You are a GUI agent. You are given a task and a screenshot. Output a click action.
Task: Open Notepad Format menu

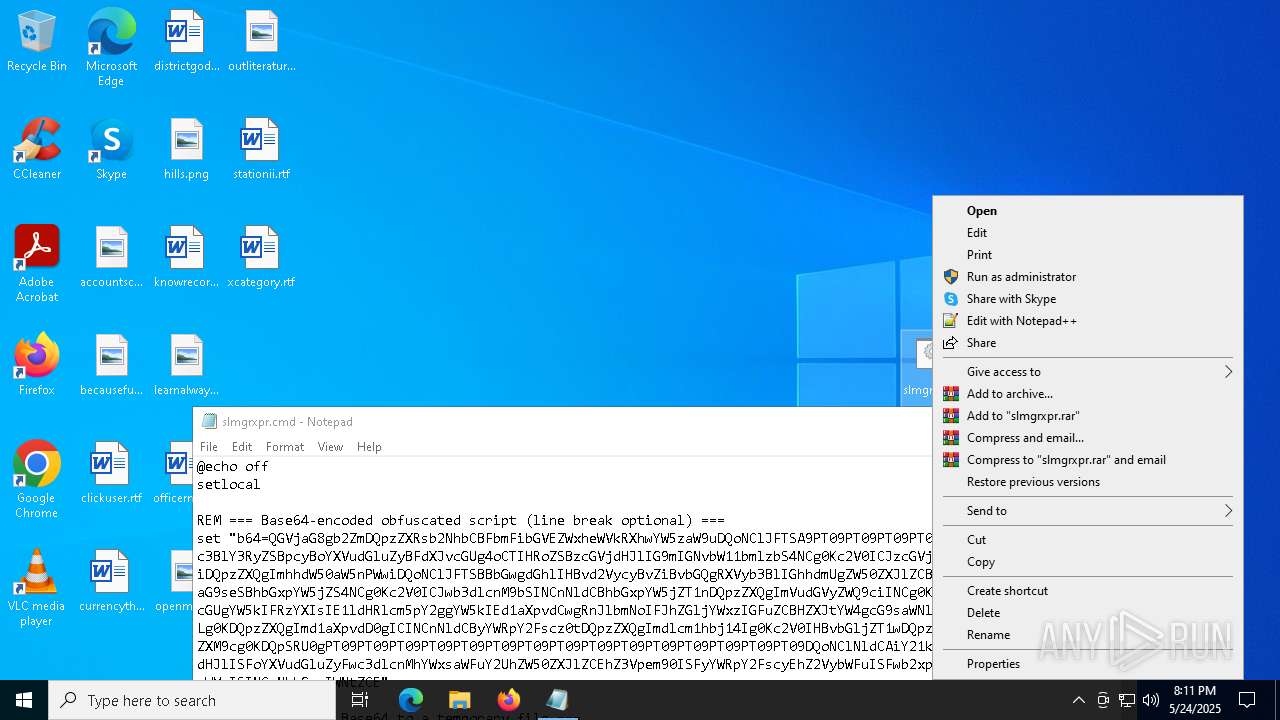coord(285,447)
